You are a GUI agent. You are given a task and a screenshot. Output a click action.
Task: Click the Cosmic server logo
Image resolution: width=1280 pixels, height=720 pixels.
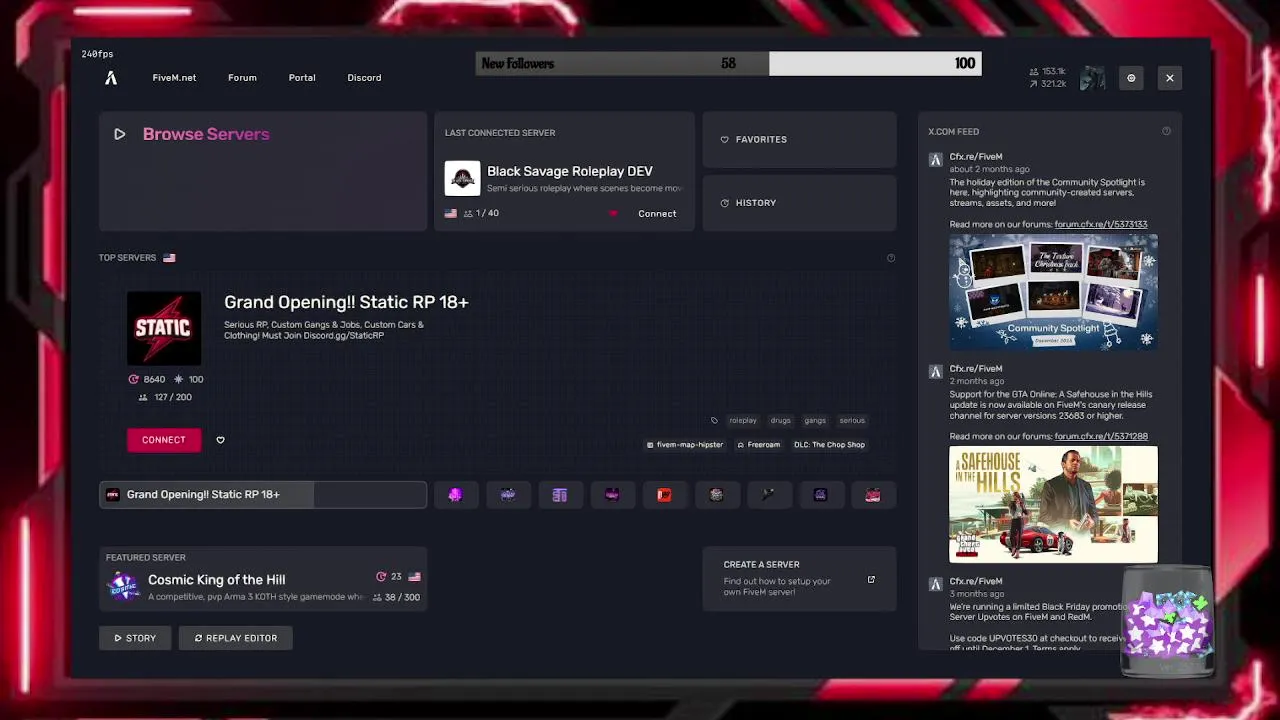pos(123,587)
